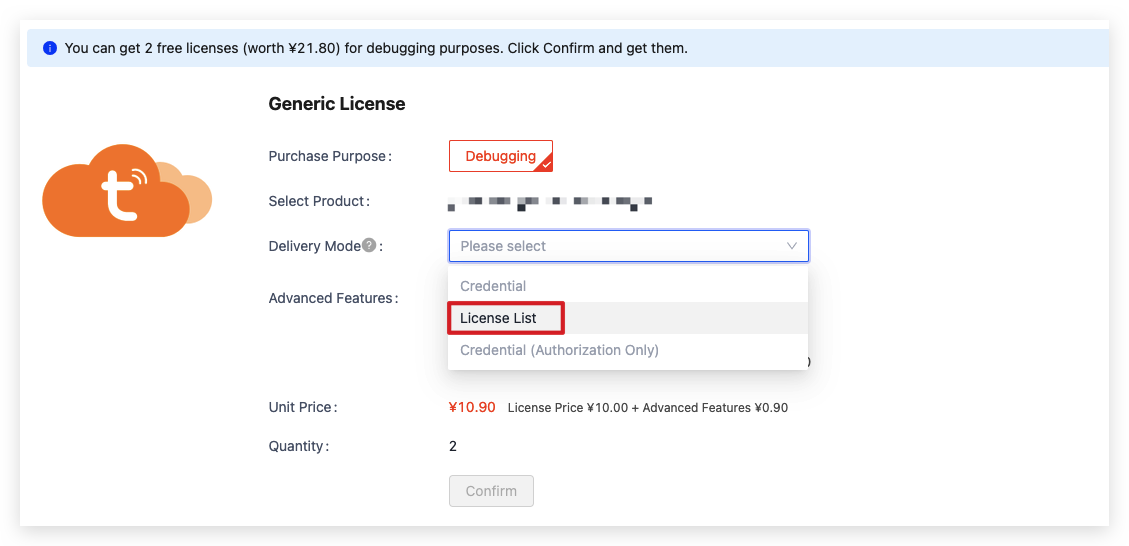Collapse the Delivery Mode dropdown using its chevron
The image size is (1129, 546).
[791, 246]
